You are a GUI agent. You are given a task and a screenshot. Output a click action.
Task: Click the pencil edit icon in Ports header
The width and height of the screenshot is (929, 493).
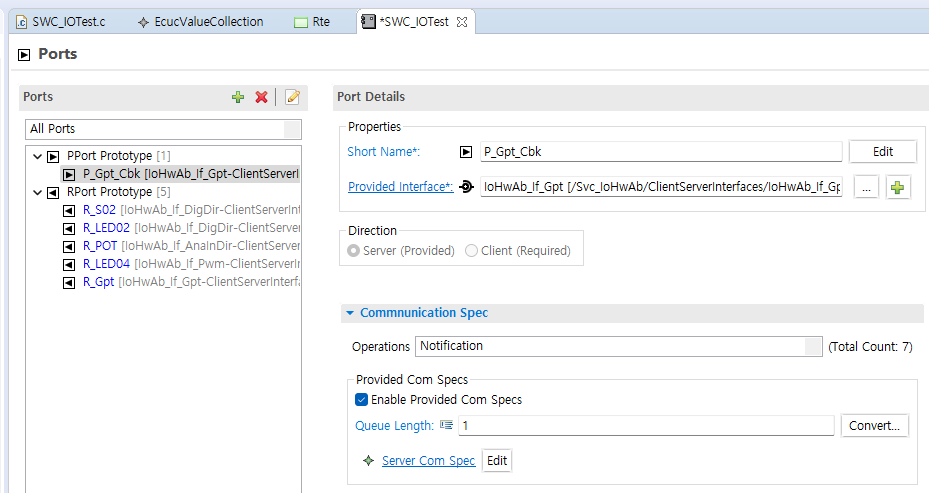(x=292, y=97)
